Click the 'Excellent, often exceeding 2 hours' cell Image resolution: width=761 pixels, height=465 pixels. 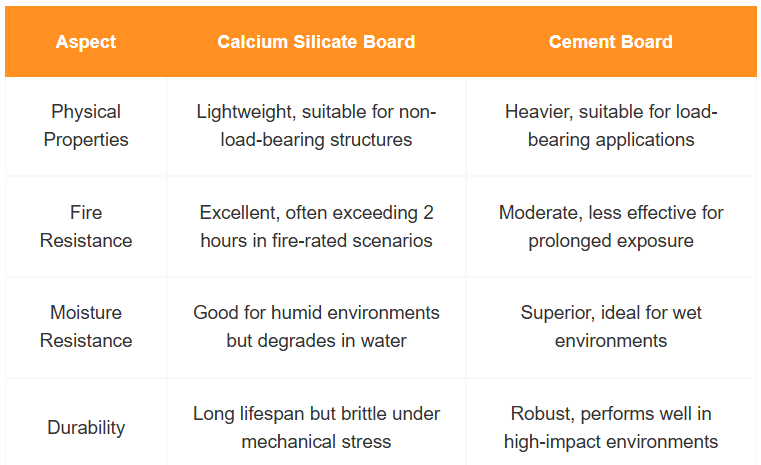tap(316, 226)
